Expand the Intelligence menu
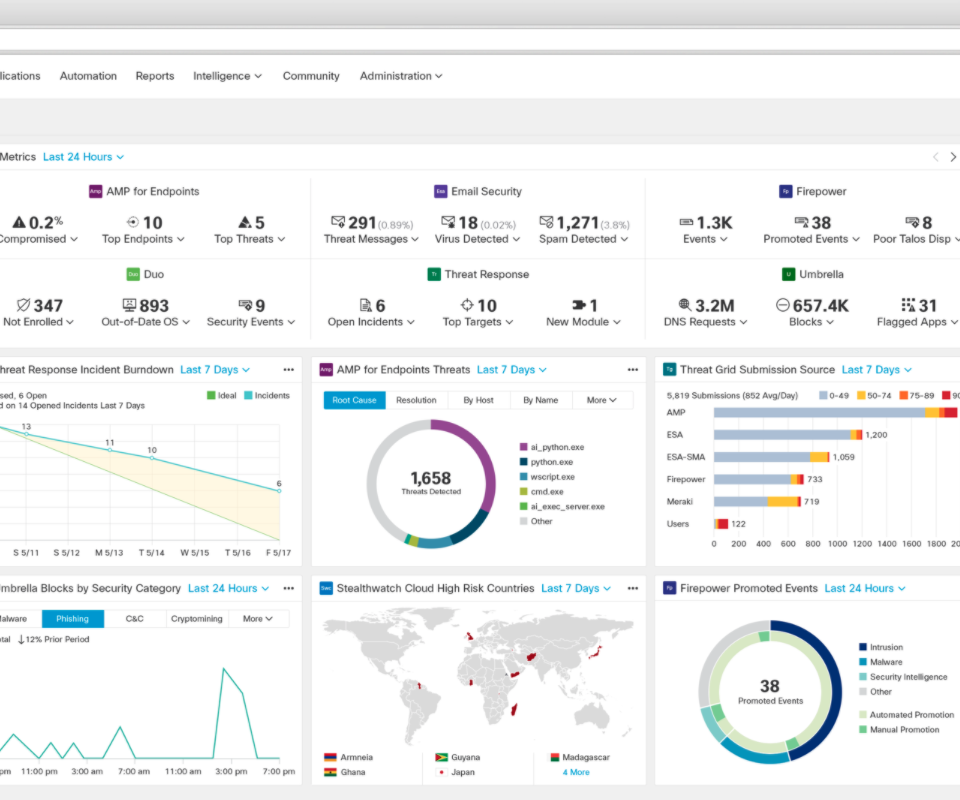The image size is (960, 800). pyautogui.click(x=228, y=76)
